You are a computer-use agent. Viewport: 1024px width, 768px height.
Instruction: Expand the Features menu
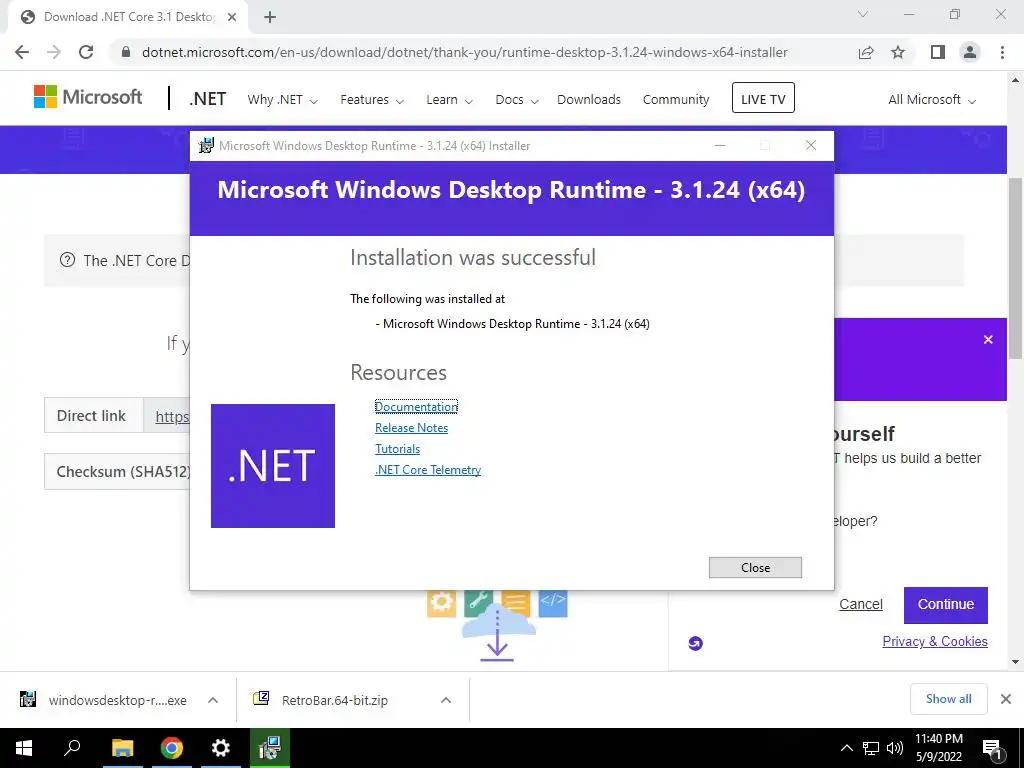pos(372,100)
